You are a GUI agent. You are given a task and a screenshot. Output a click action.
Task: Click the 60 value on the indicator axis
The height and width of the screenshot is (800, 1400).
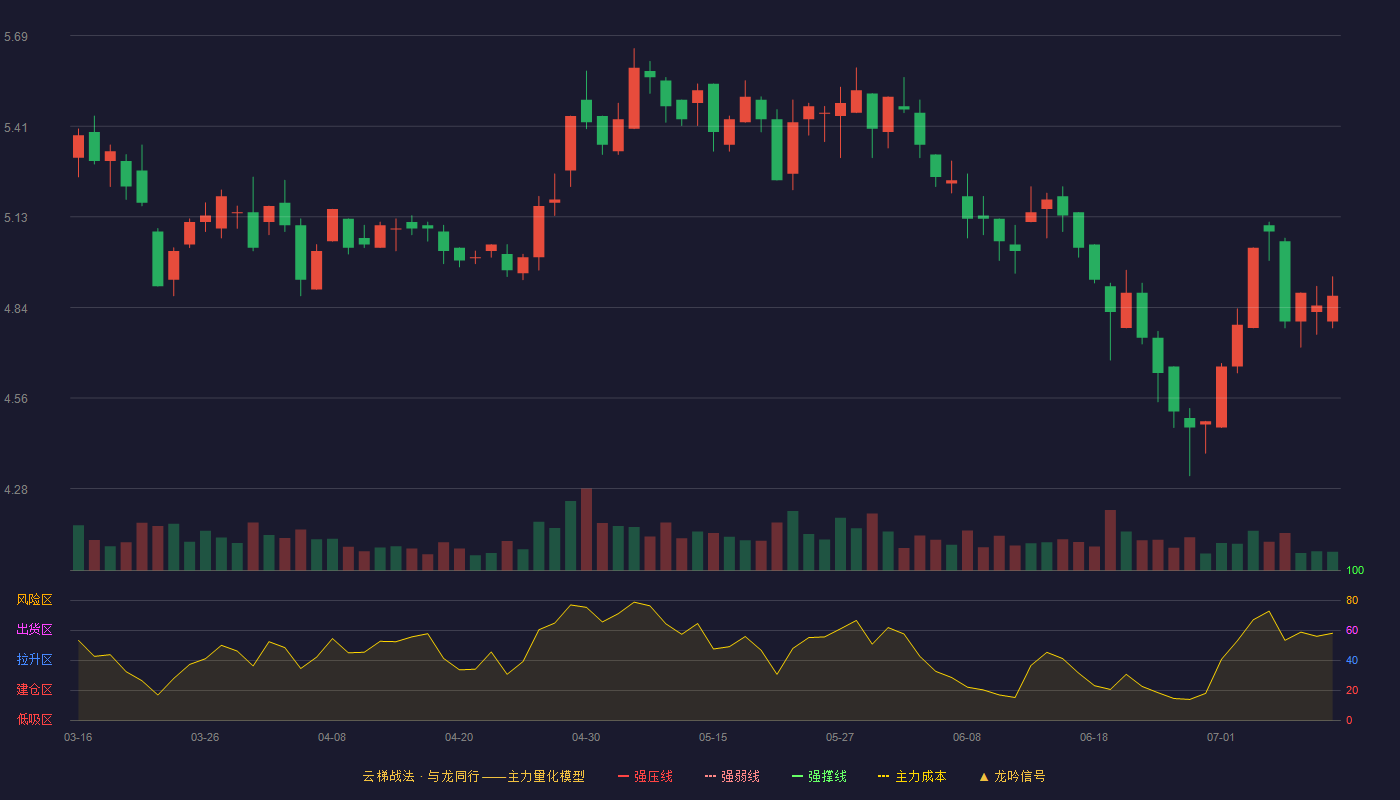pyautogui.click(x=1352, y=630)
